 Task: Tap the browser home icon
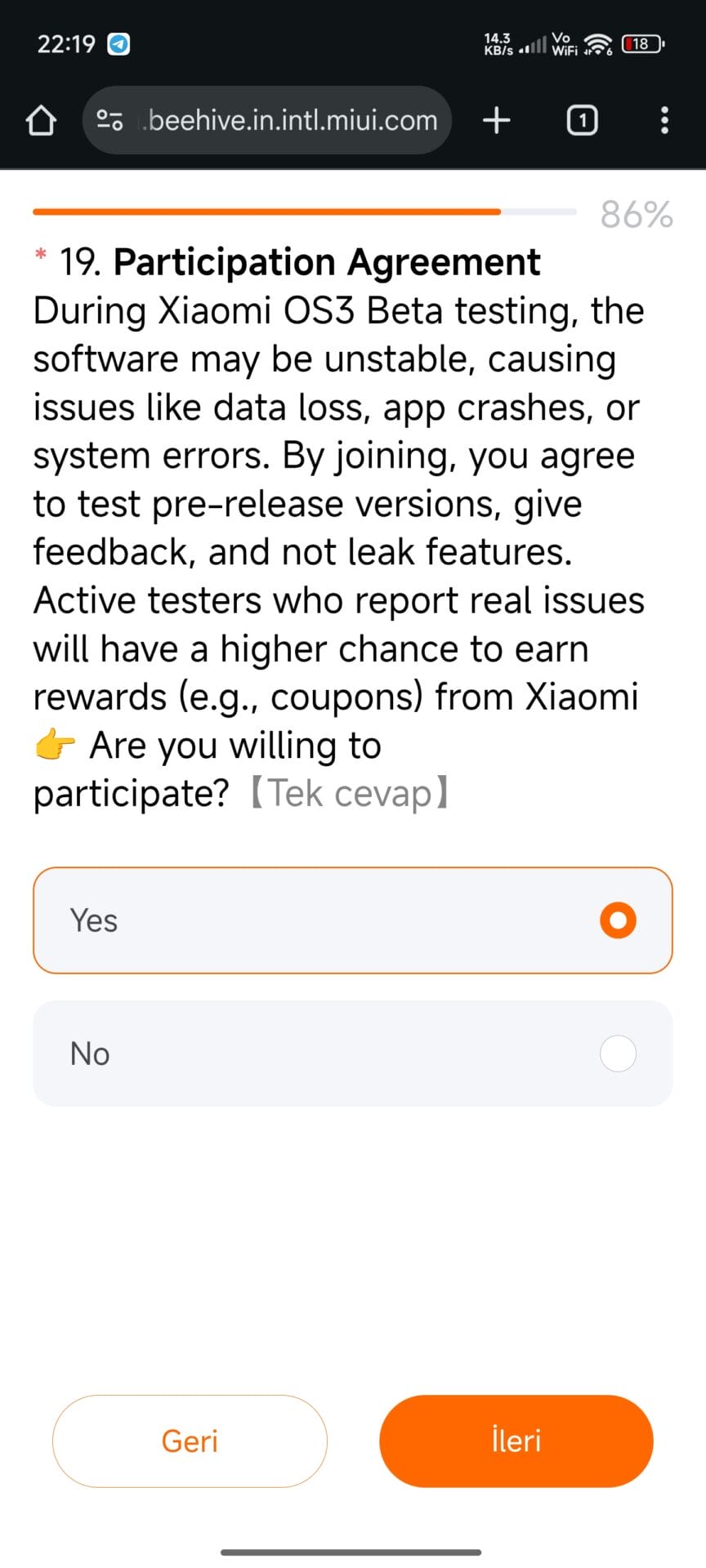tap(41, 121)
